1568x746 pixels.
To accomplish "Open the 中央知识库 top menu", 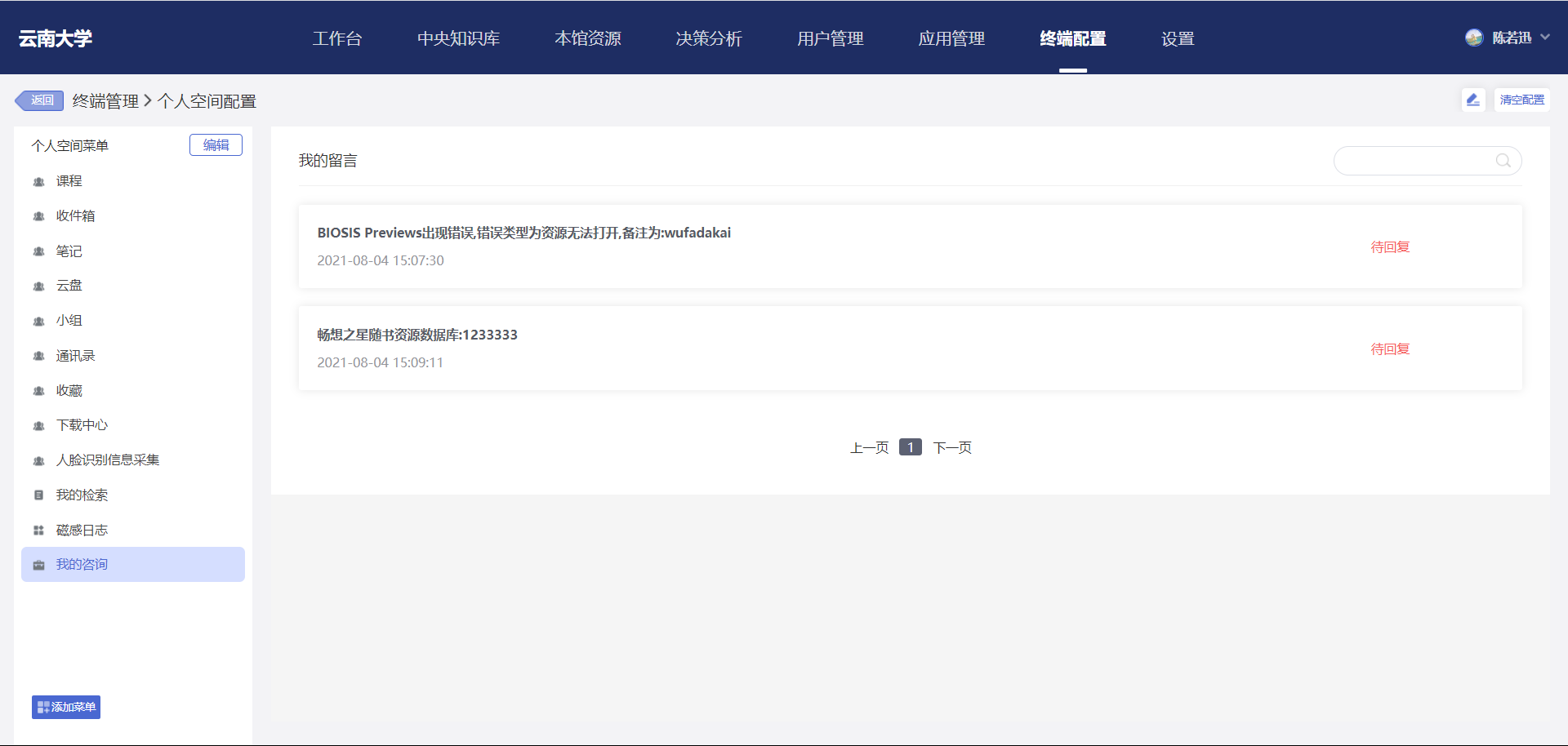I will pos(458,38).
